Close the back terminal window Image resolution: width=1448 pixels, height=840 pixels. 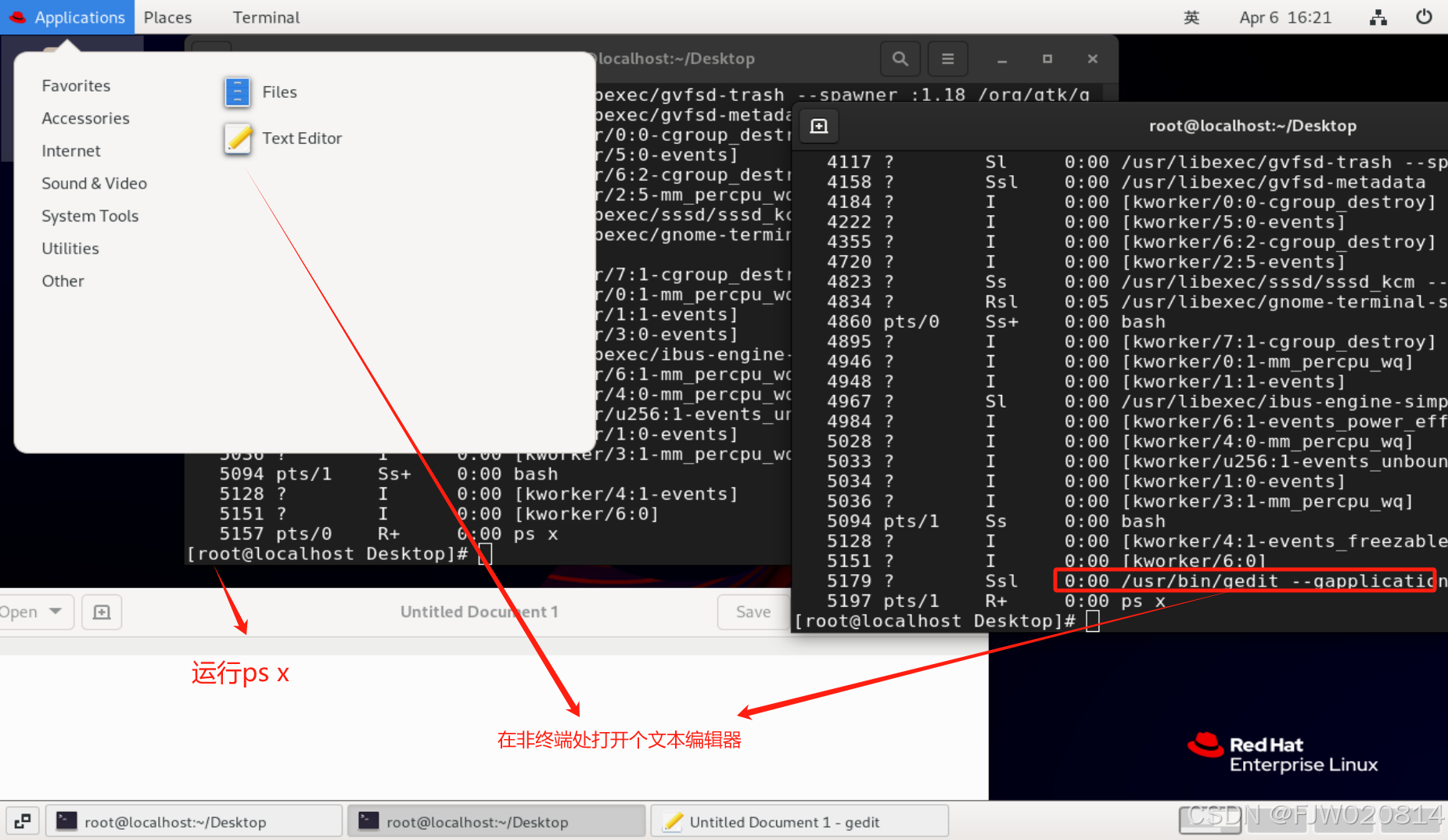(x=1093, y=59)
